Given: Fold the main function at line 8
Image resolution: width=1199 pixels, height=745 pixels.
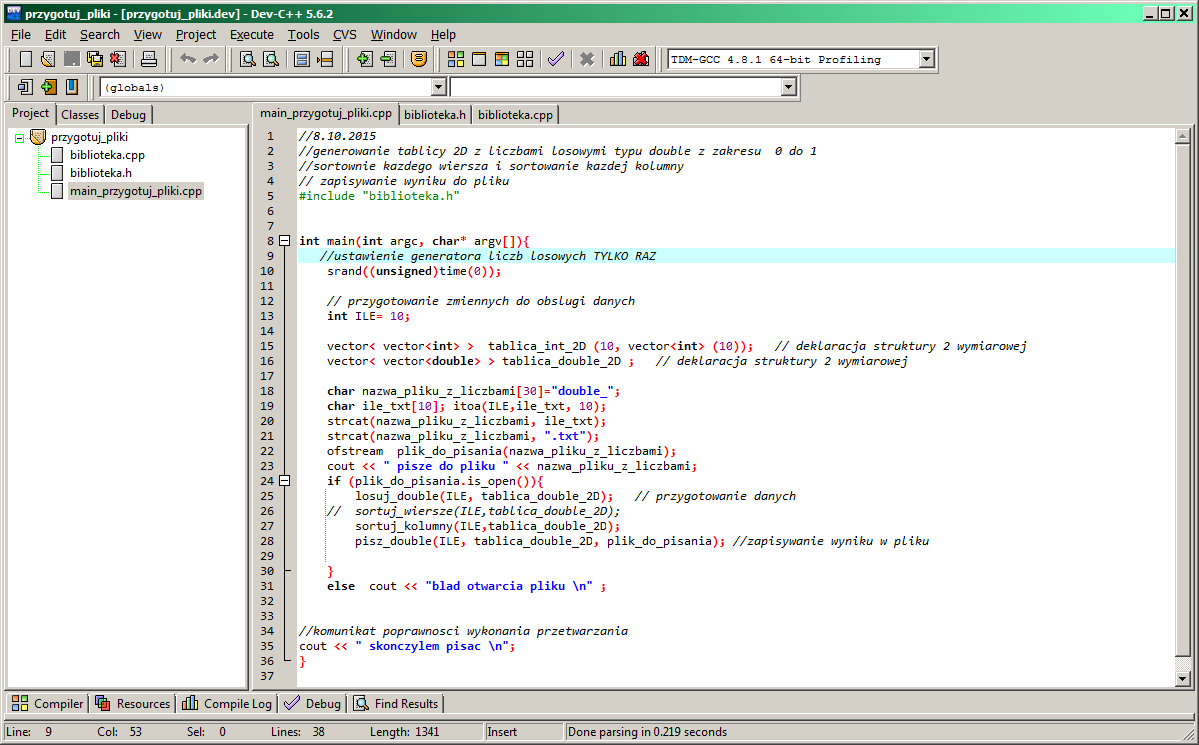Looking at the screenshot, I should [284, 240].
